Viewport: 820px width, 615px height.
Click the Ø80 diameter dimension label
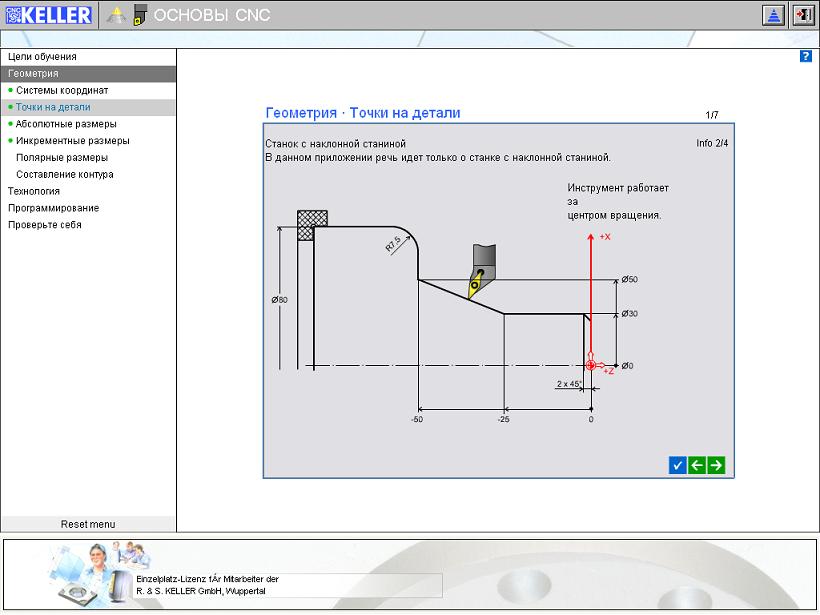pyautogui.click(x=279, y=300)
